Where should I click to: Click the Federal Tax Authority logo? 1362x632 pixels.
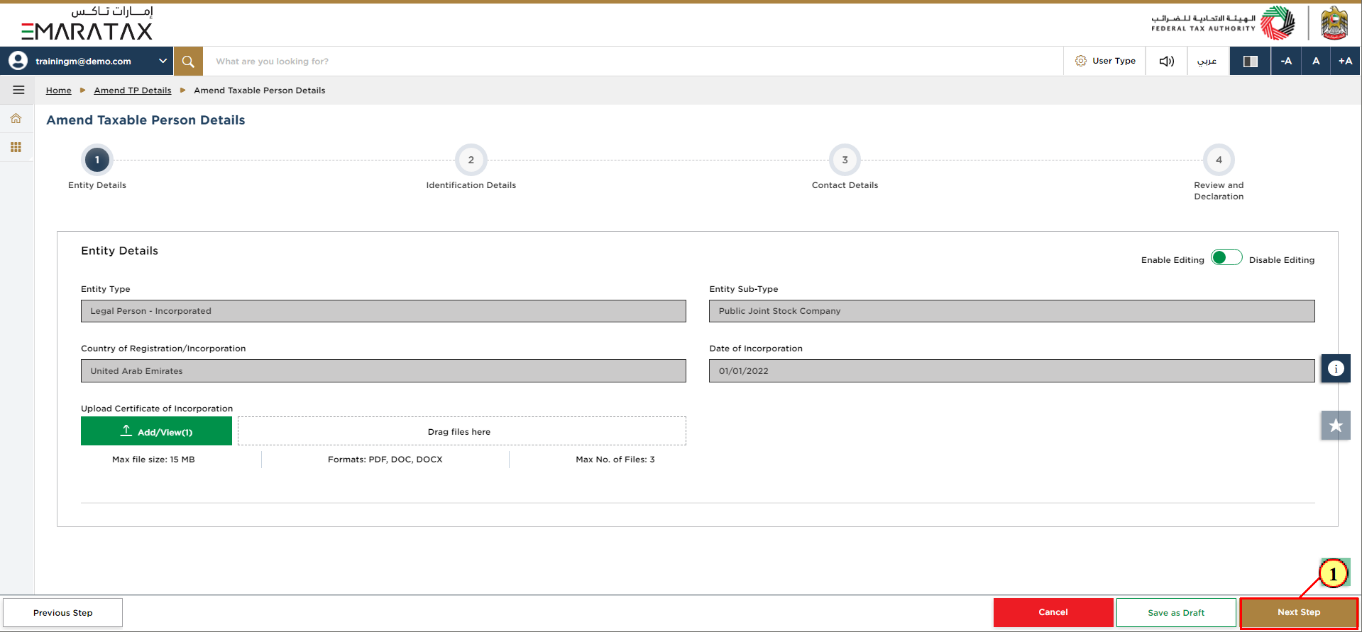coord(1222,23)
